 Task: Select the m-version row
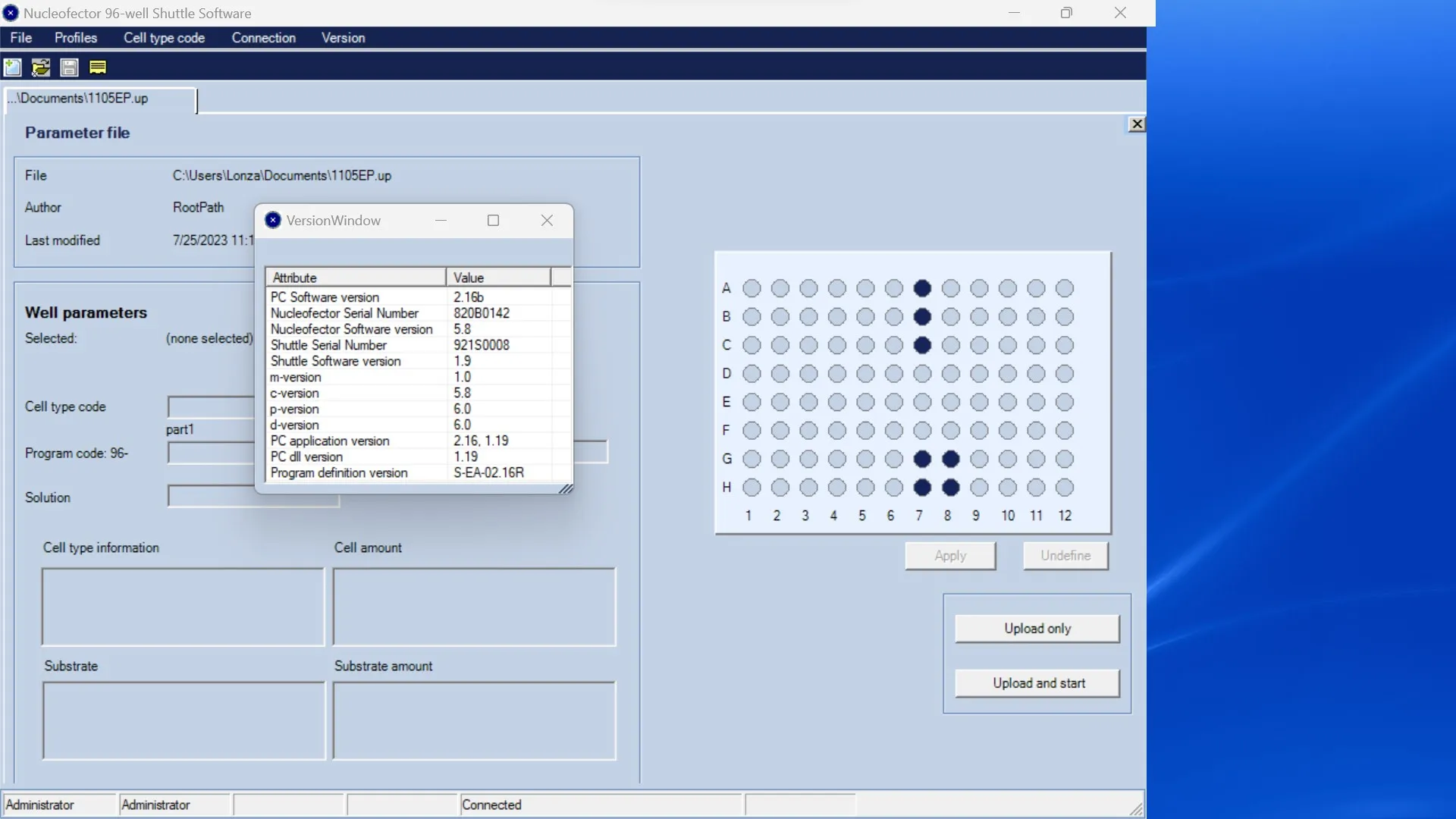click(419, 377)
